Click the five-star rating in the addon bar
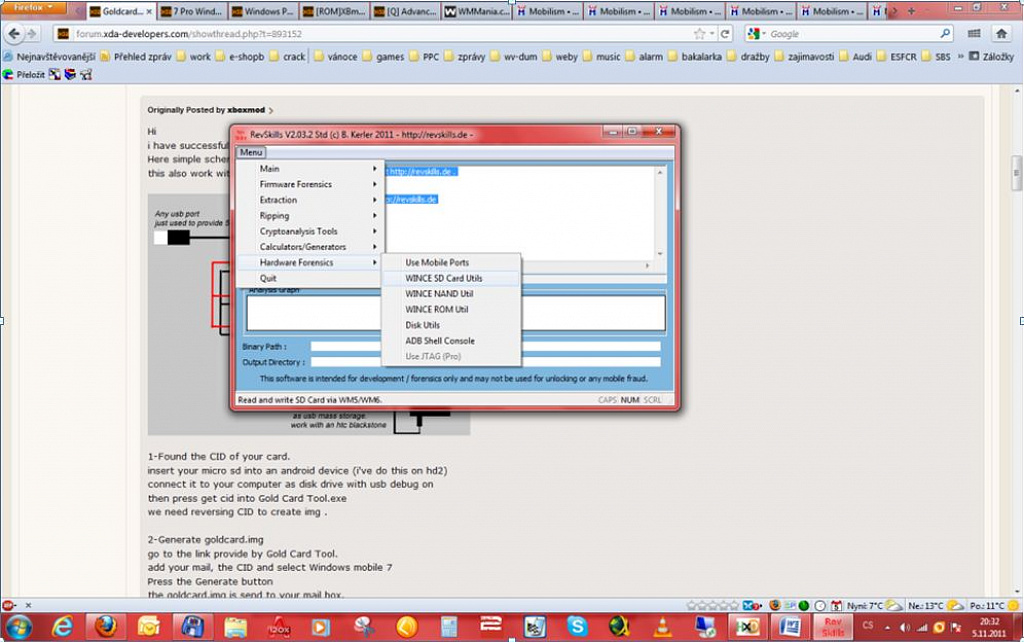This screenshot has width=1024, height=642. [712, 605]
